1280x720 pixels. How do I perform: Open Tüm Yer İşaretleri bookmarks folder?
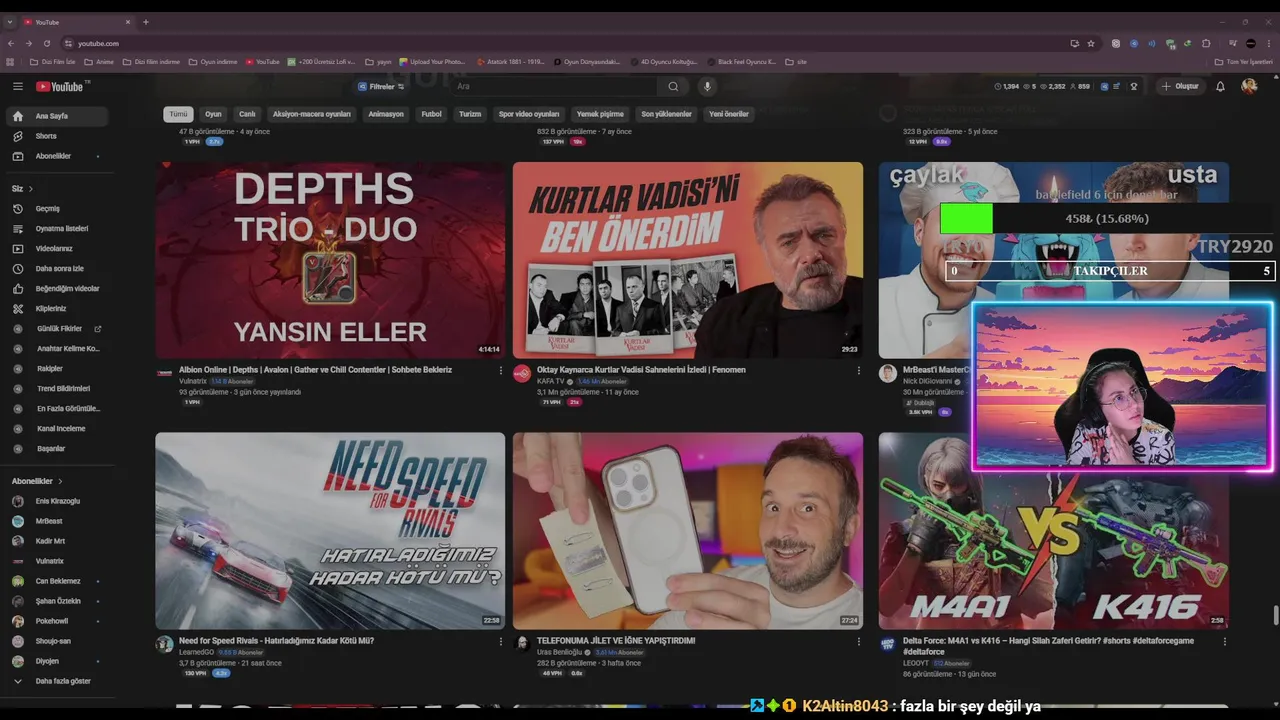pyautogui.click(x=1243, y=62)
